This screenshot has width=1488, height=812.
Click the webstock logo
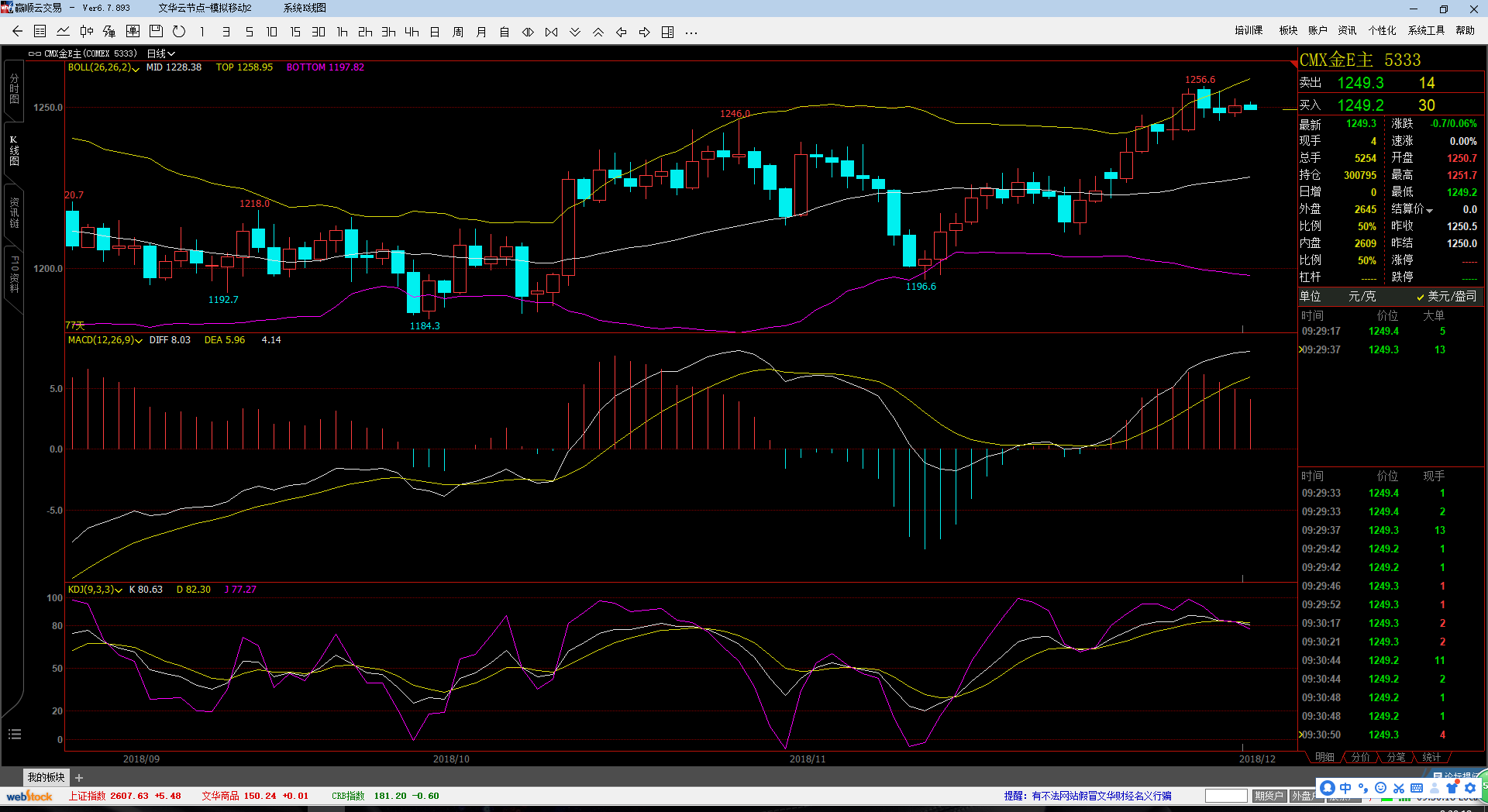click(29, 796)
